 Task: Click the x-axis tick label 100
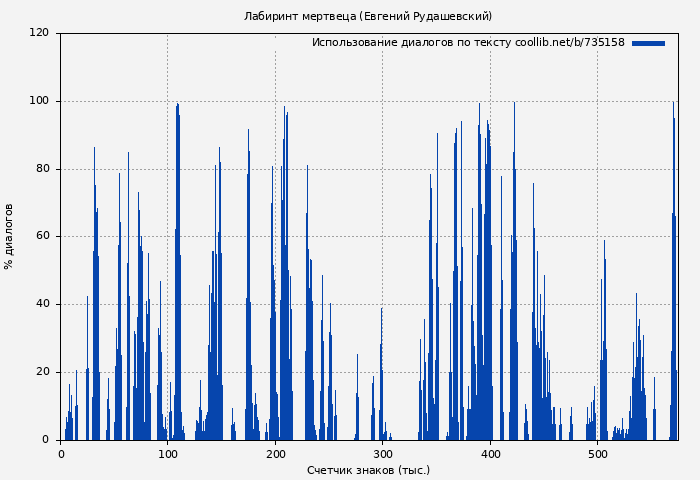[168, 453]
